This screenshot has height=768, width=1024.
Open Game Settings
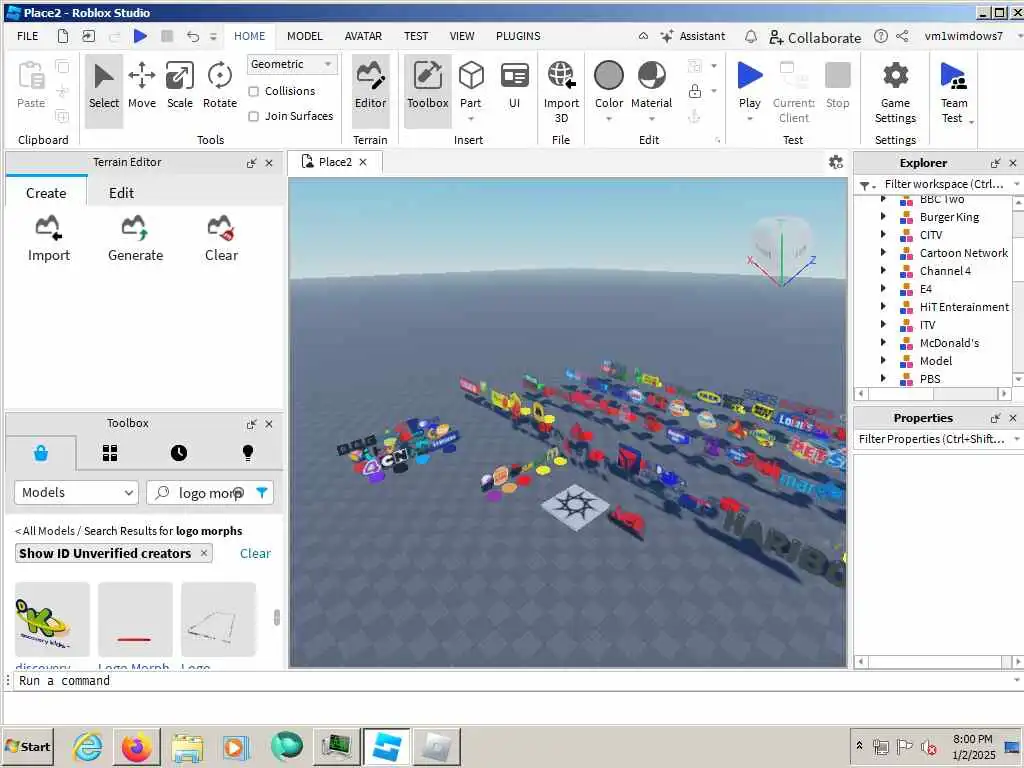(895, 92)
